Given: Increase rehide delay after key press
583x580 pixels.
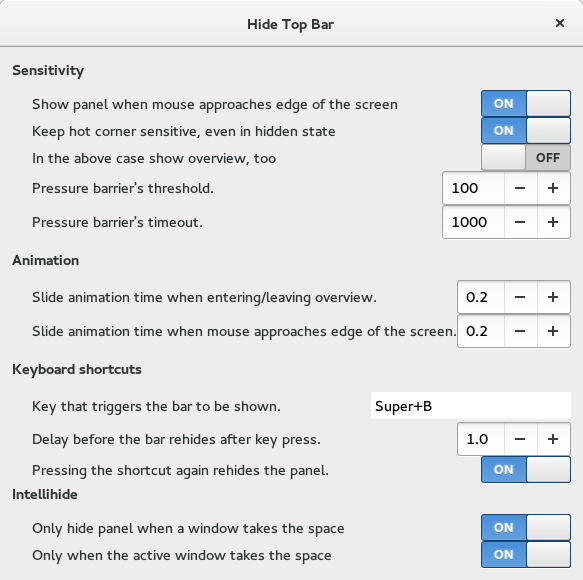Looking at the screenshot, I should pyautogui.click(x=553, y=439).
